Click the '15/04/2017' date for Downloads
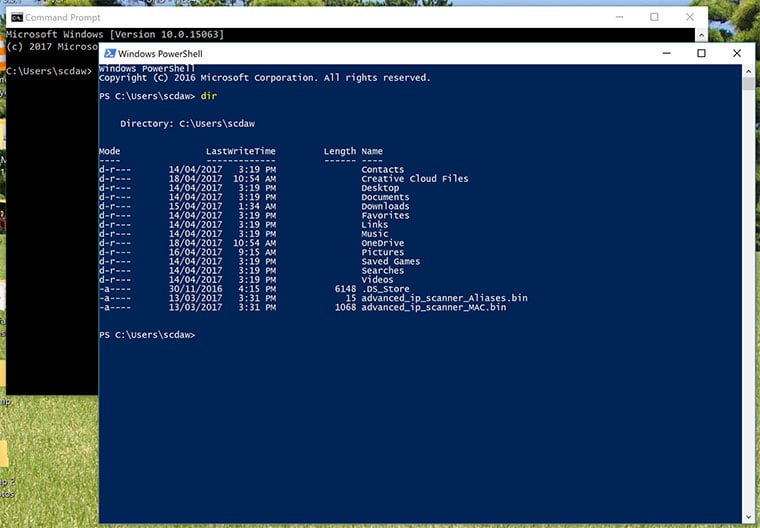The width and height of the screenshot is (760, 528). [195, 207]
